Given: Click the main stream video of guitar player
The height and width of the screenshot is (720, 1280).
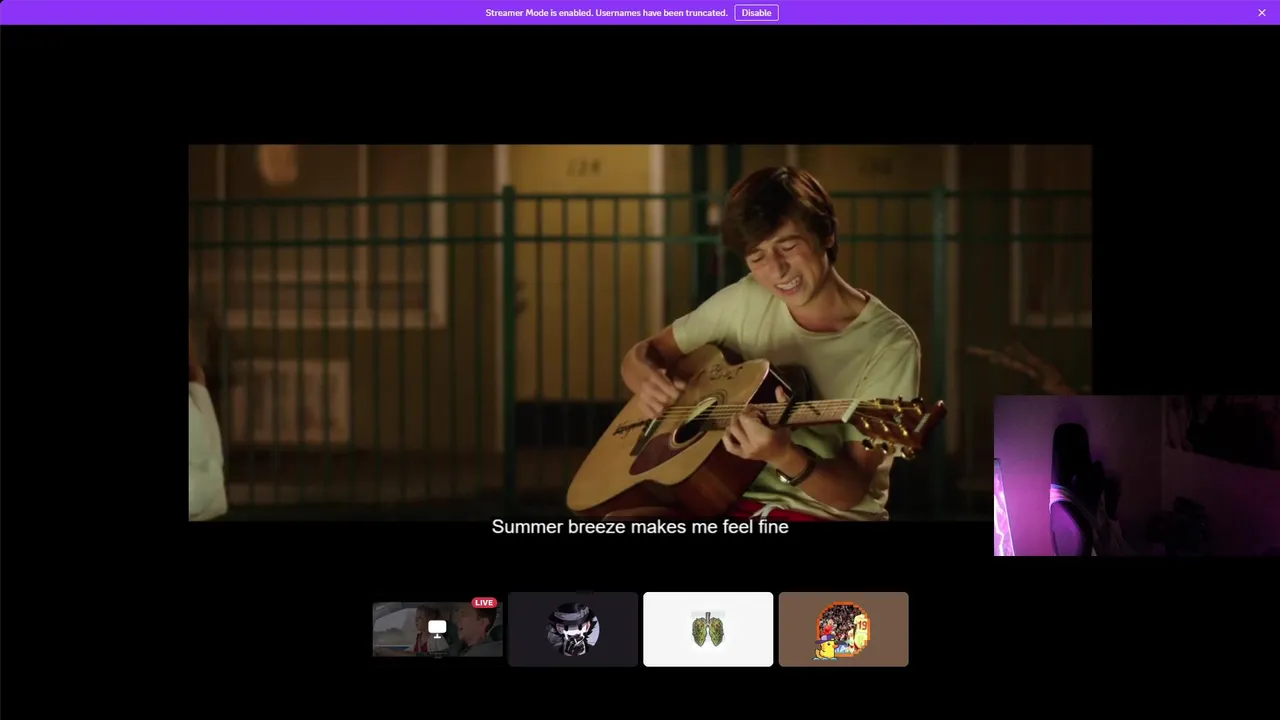Looking at the screenshot, I should 640,332.
